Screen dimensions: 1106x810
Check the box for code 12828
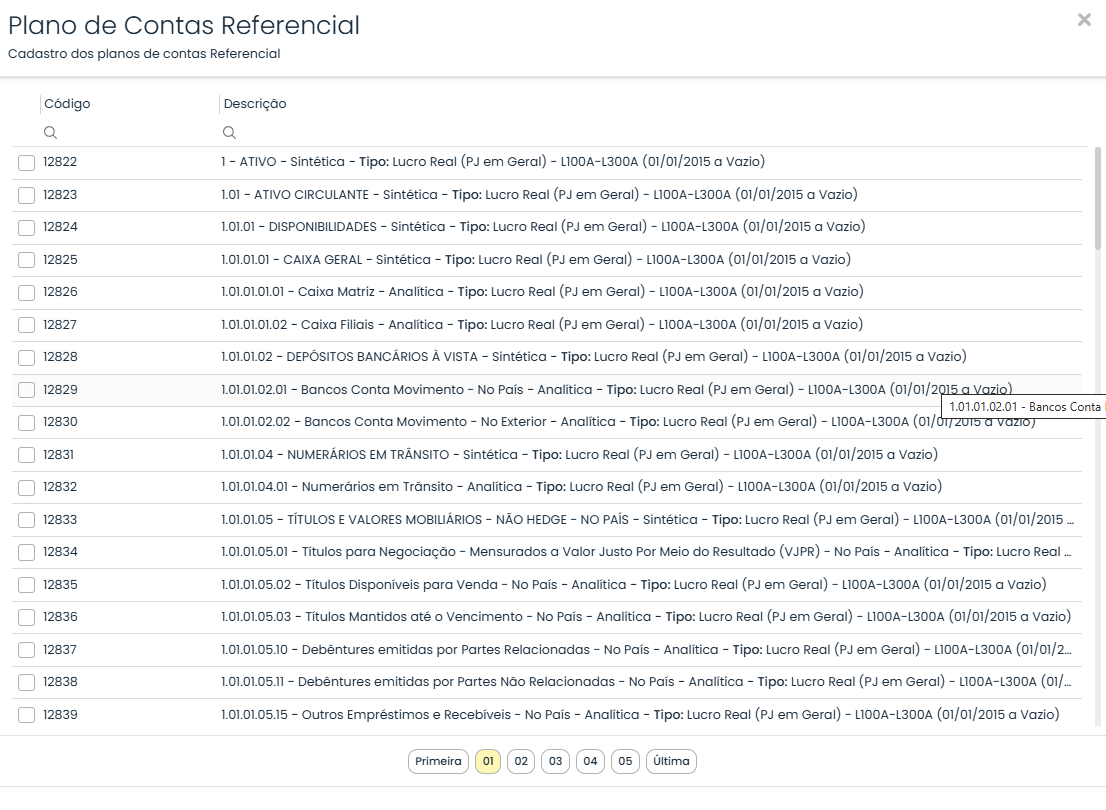point(27,358)
